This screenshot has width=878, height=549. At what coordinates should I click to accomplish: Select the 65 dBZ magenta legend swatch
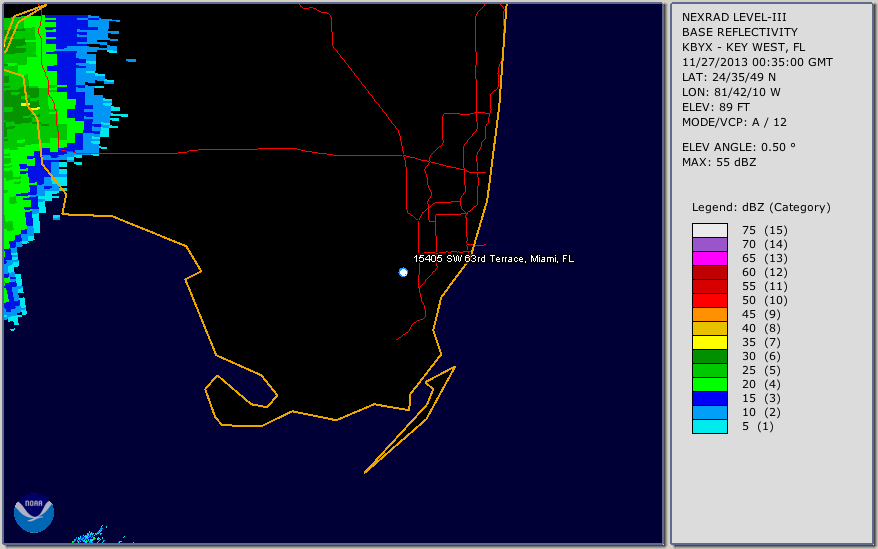coord(710,258)
